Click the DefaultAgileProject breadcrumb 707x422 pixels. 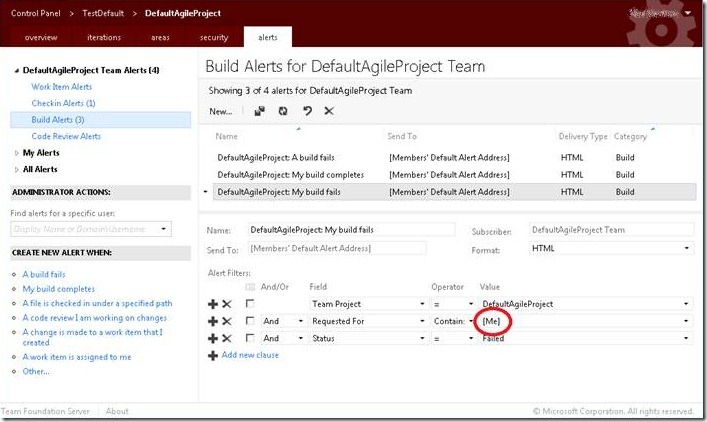183,13
